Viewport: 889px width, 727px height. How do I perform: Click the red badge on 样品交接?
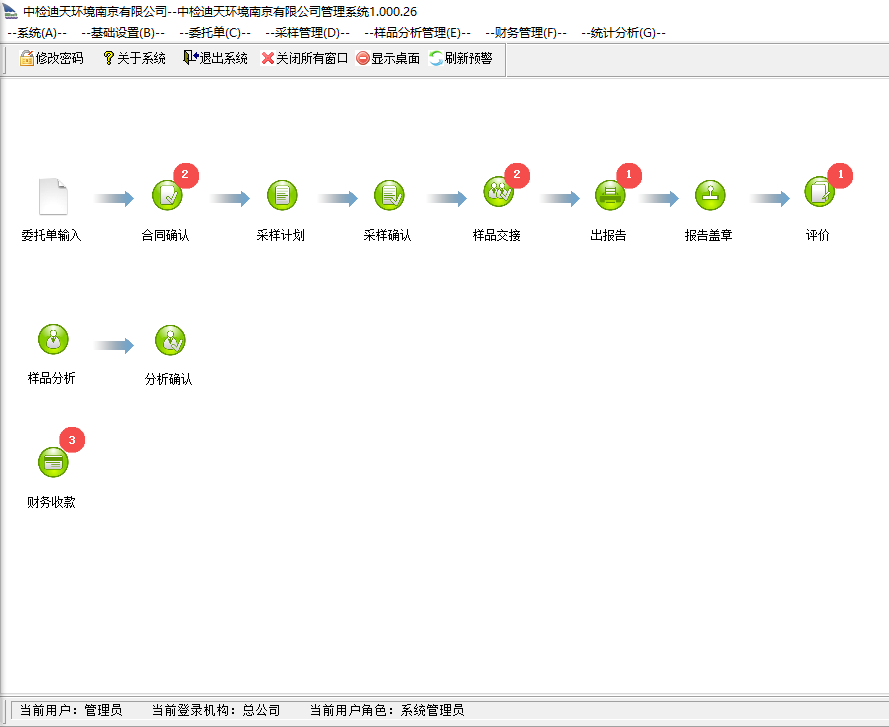pos(517,175)
